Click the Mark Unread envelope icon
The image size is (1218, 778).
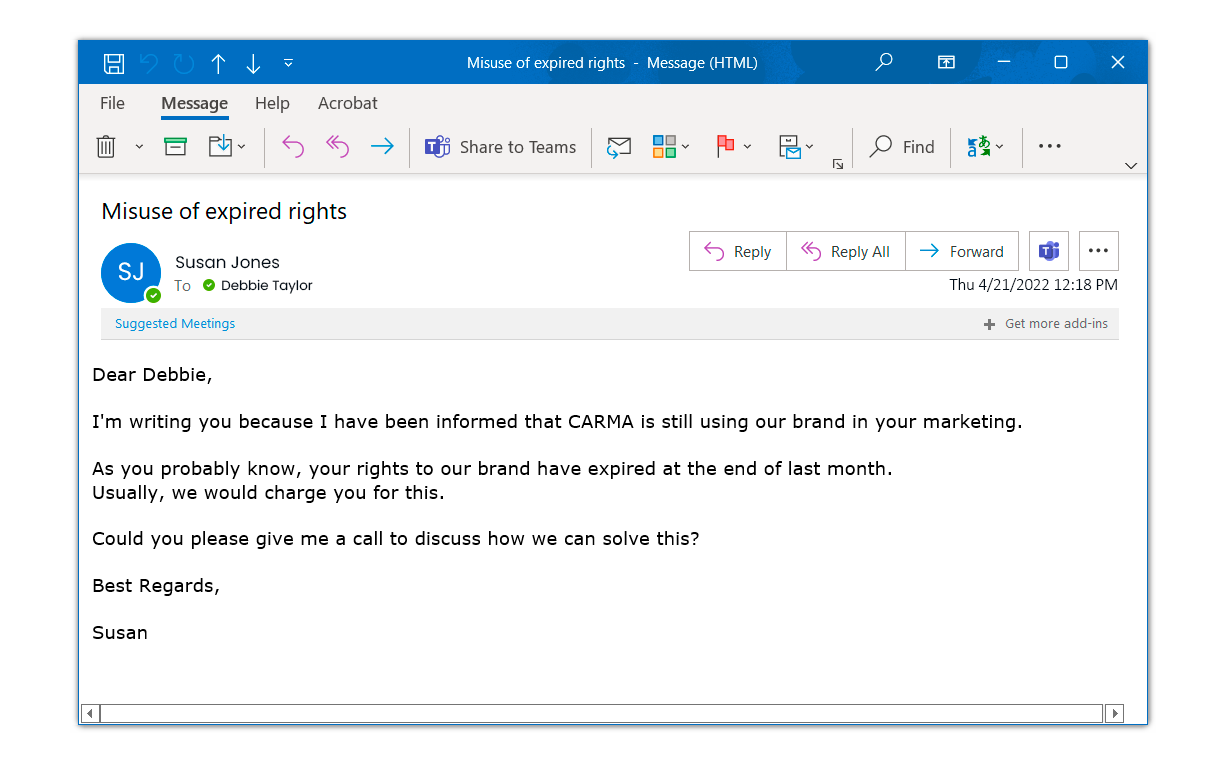(619, 147)
